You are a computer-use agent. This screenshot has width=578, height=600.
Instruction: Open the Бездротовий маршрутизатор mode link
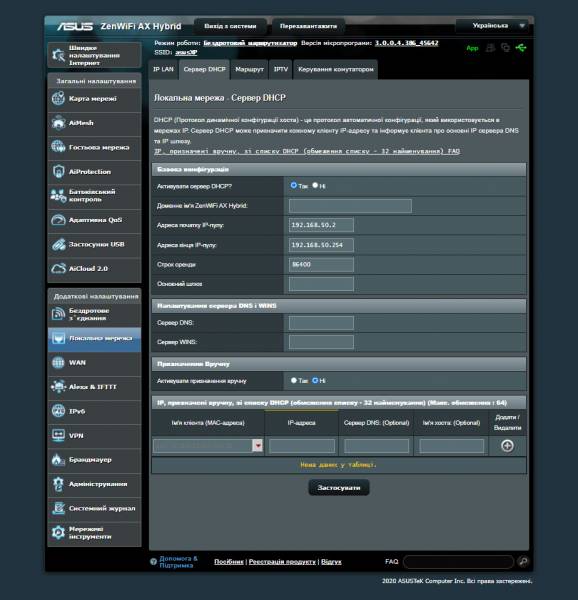point(250,43)
